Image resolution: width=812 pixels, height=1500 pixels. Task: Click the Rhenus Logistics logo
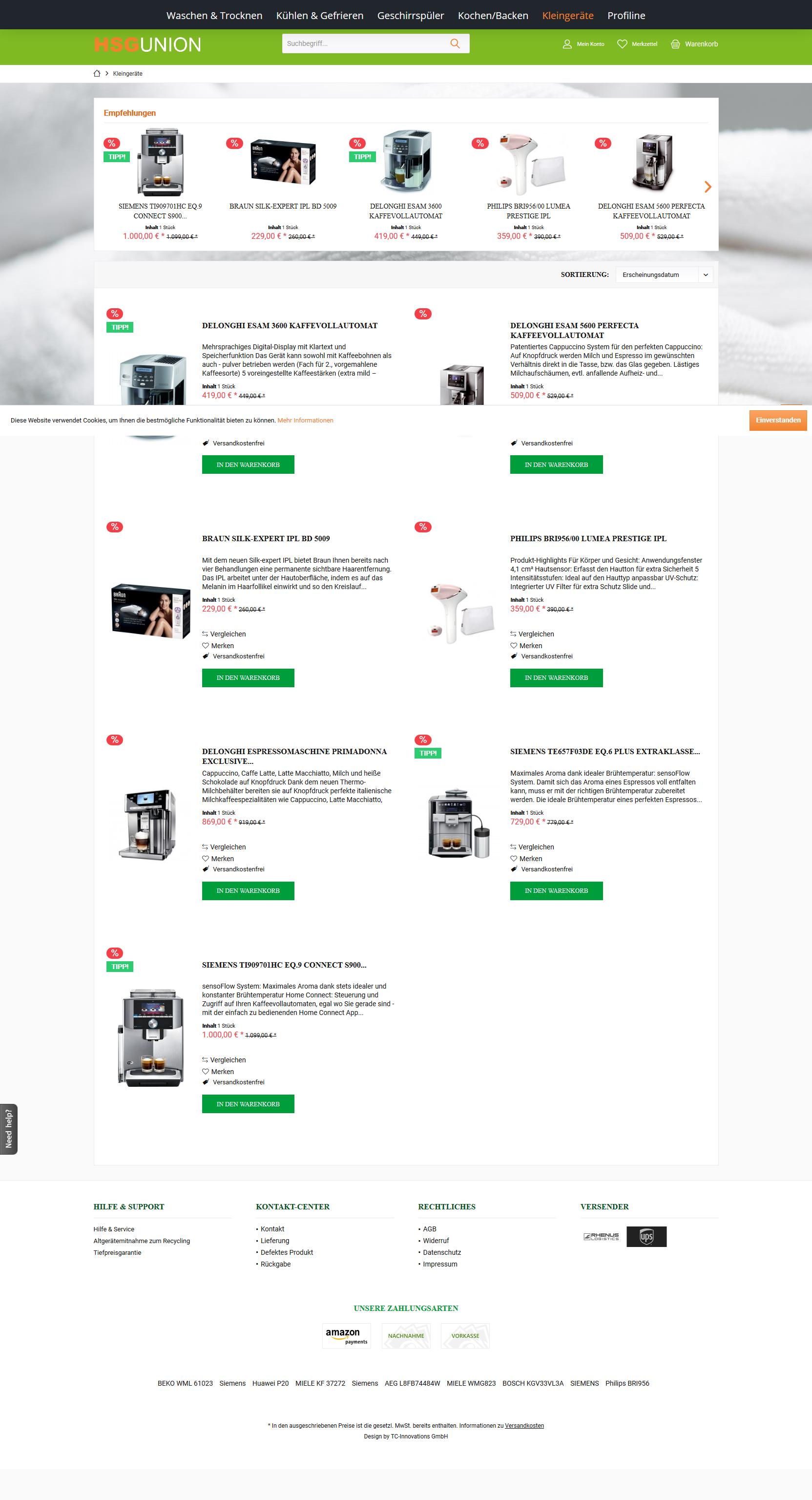click(x=601, y=1236)
